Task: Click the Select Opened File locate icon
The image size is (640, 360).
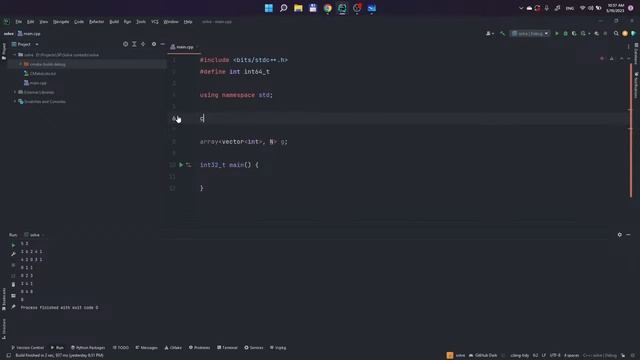Action: coord(125,44)
